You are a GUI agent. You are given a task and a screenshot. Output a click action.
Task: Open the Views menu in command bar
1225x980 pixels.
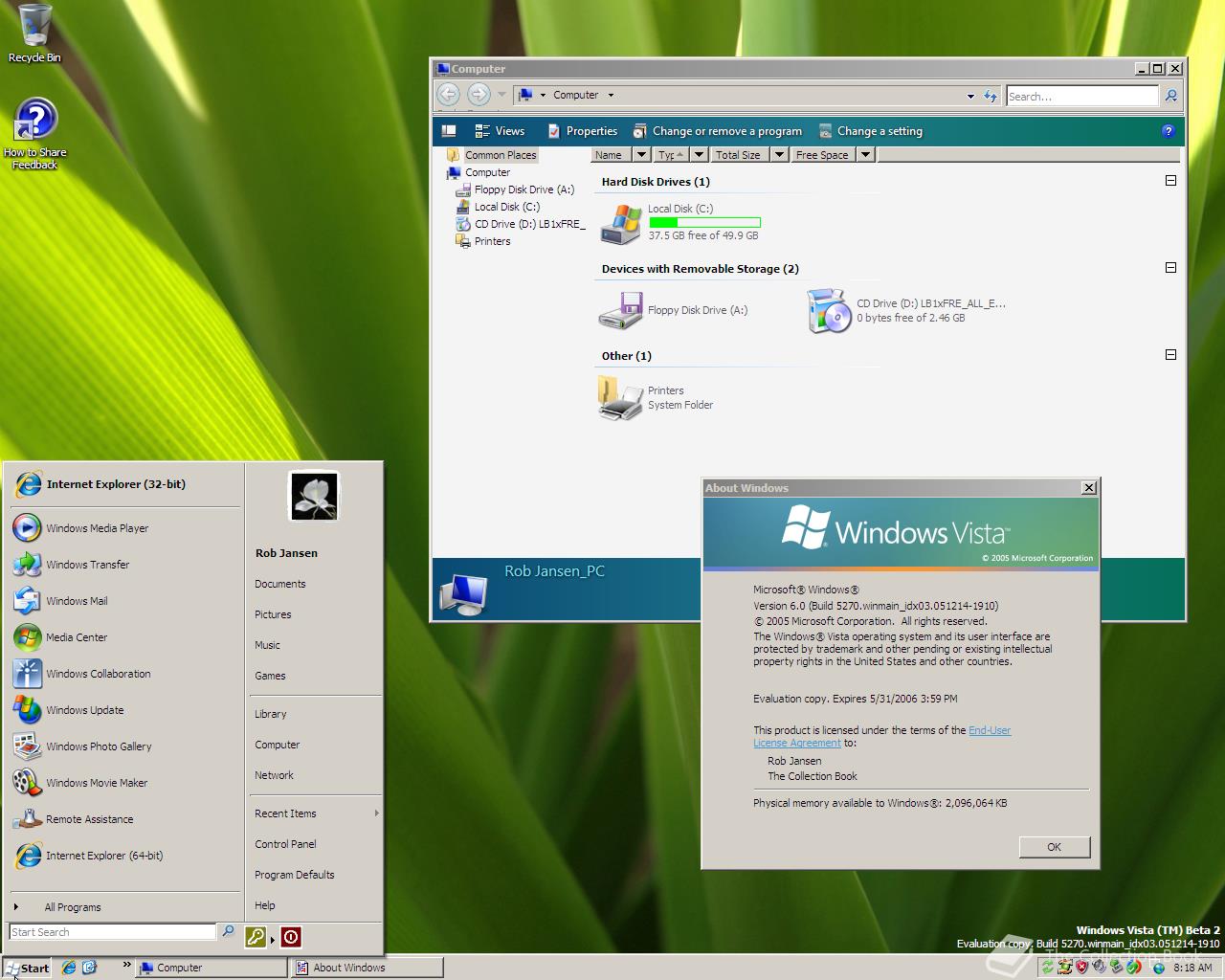[500, 131]
